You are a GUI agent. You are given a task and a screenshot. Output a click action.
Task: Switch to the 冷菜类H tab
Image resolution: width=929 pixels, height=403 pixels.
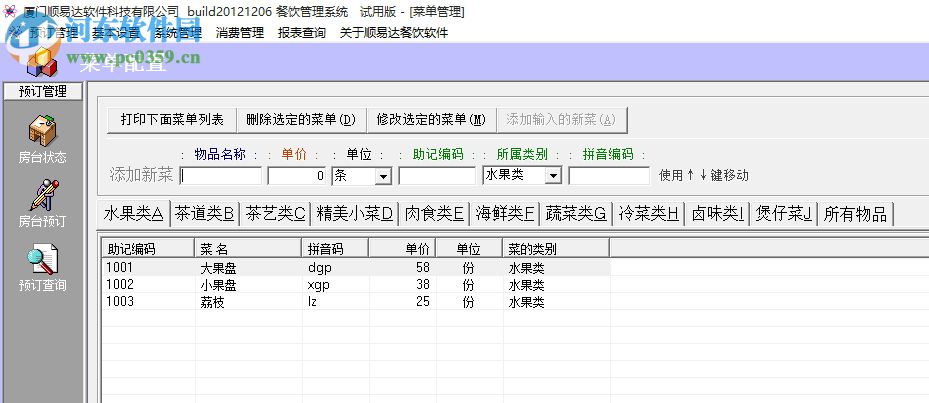(649, 214)
